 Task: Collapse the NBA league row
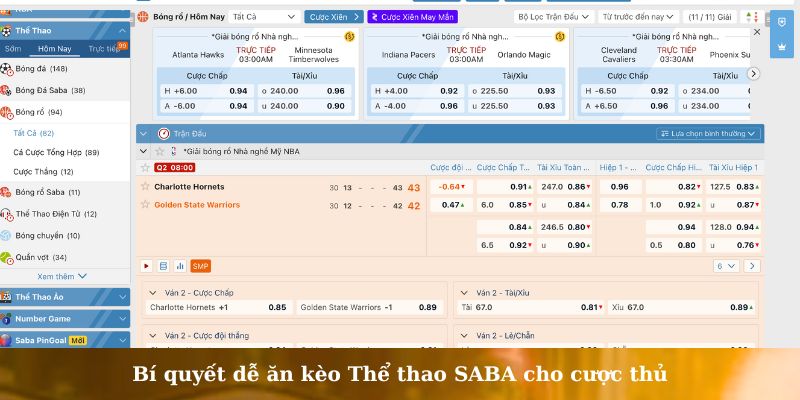coord(143,152)
